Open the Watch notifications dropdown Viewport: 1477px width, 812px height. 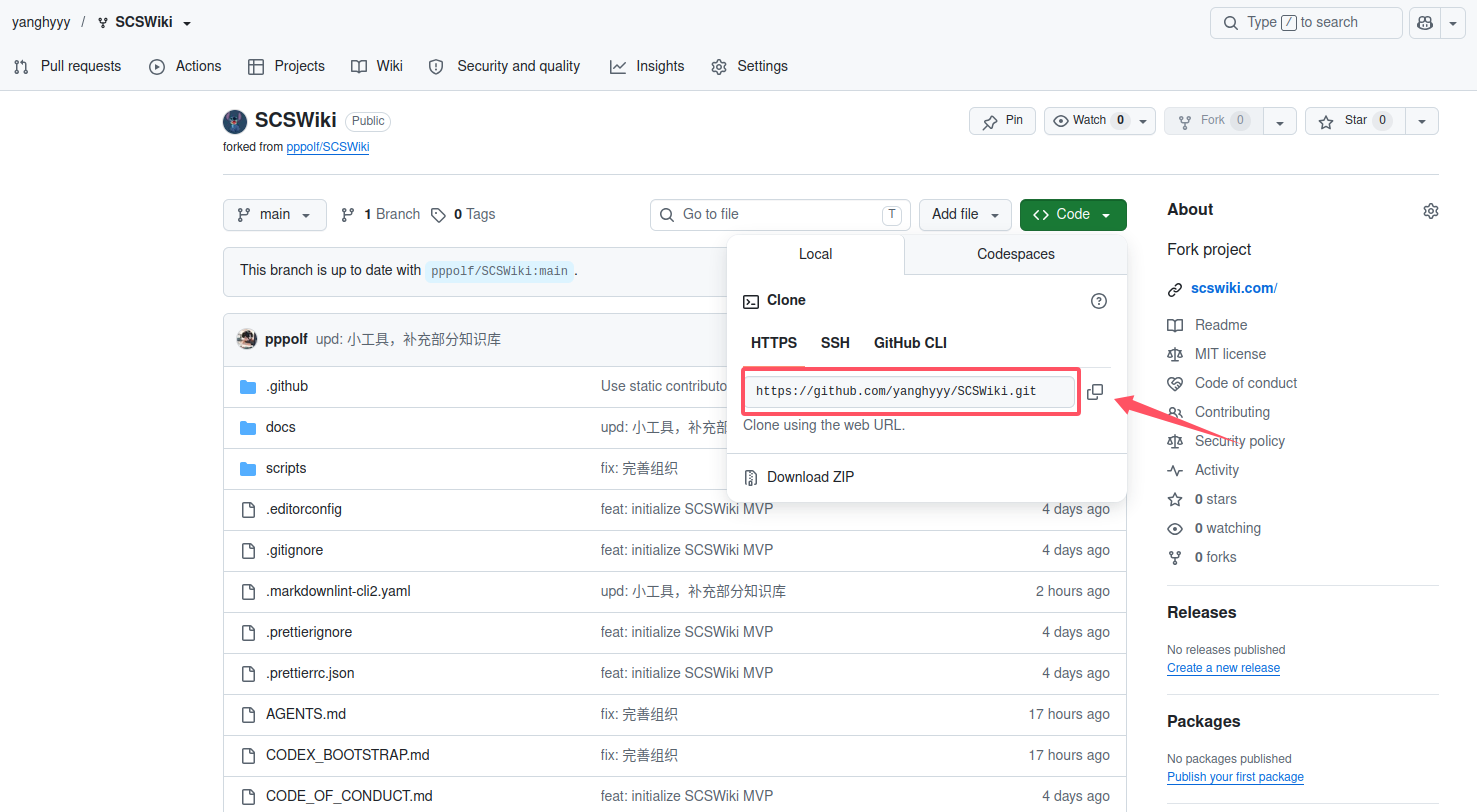click(x=1100, y=121)
